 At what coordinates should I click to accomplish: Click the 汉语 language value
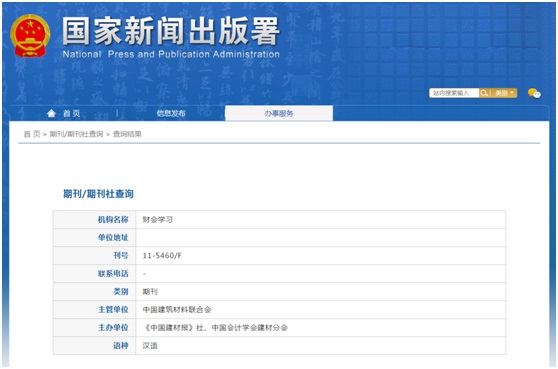click(x=150, y=346)
